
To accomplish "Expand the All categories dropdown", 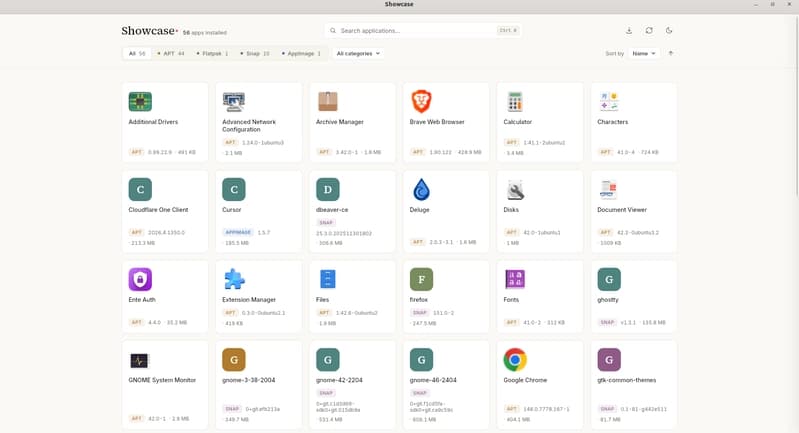I will coord(358,53).
